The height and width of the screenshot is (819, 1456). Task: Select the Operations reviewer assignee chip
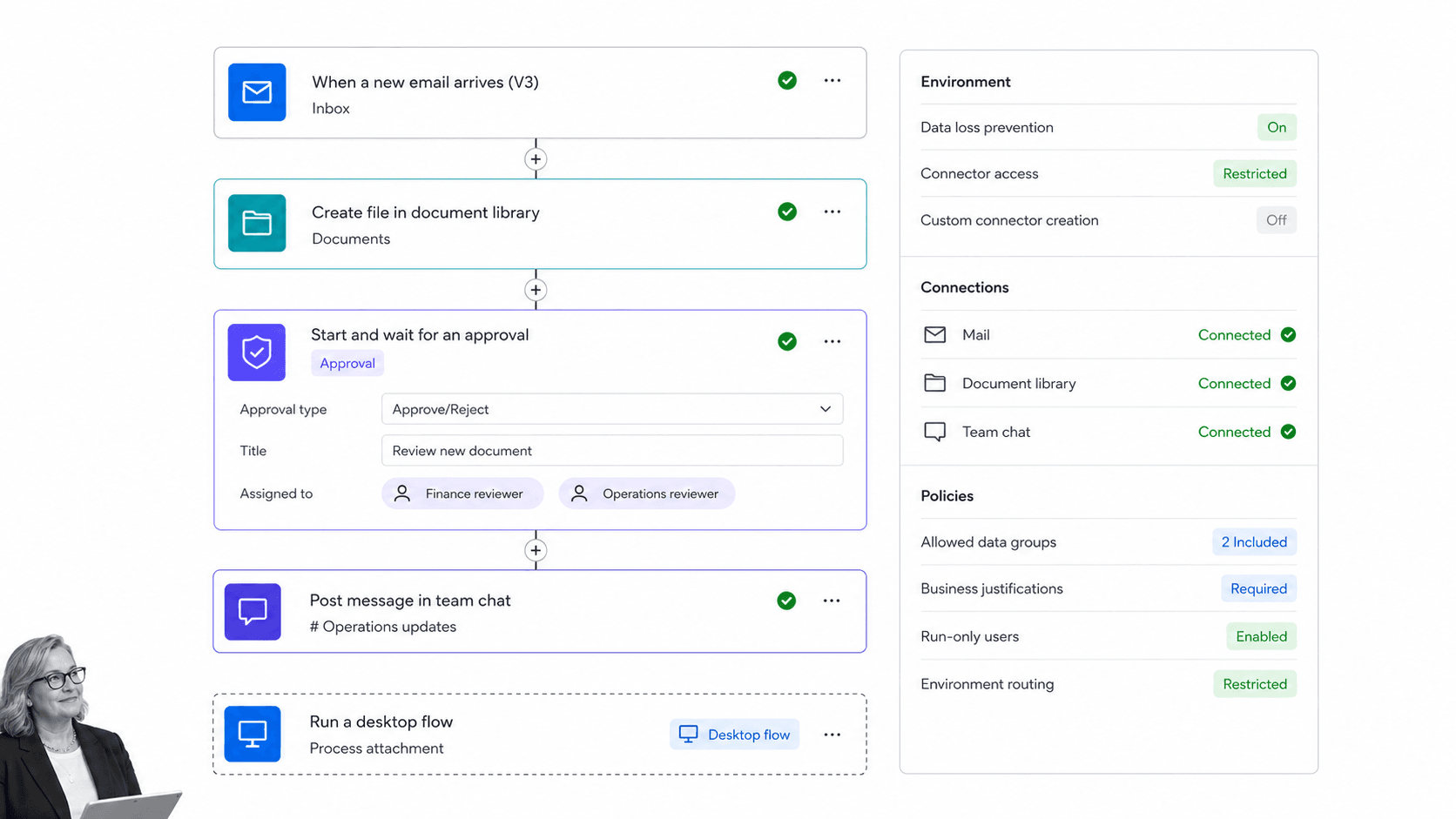[647, 493]
